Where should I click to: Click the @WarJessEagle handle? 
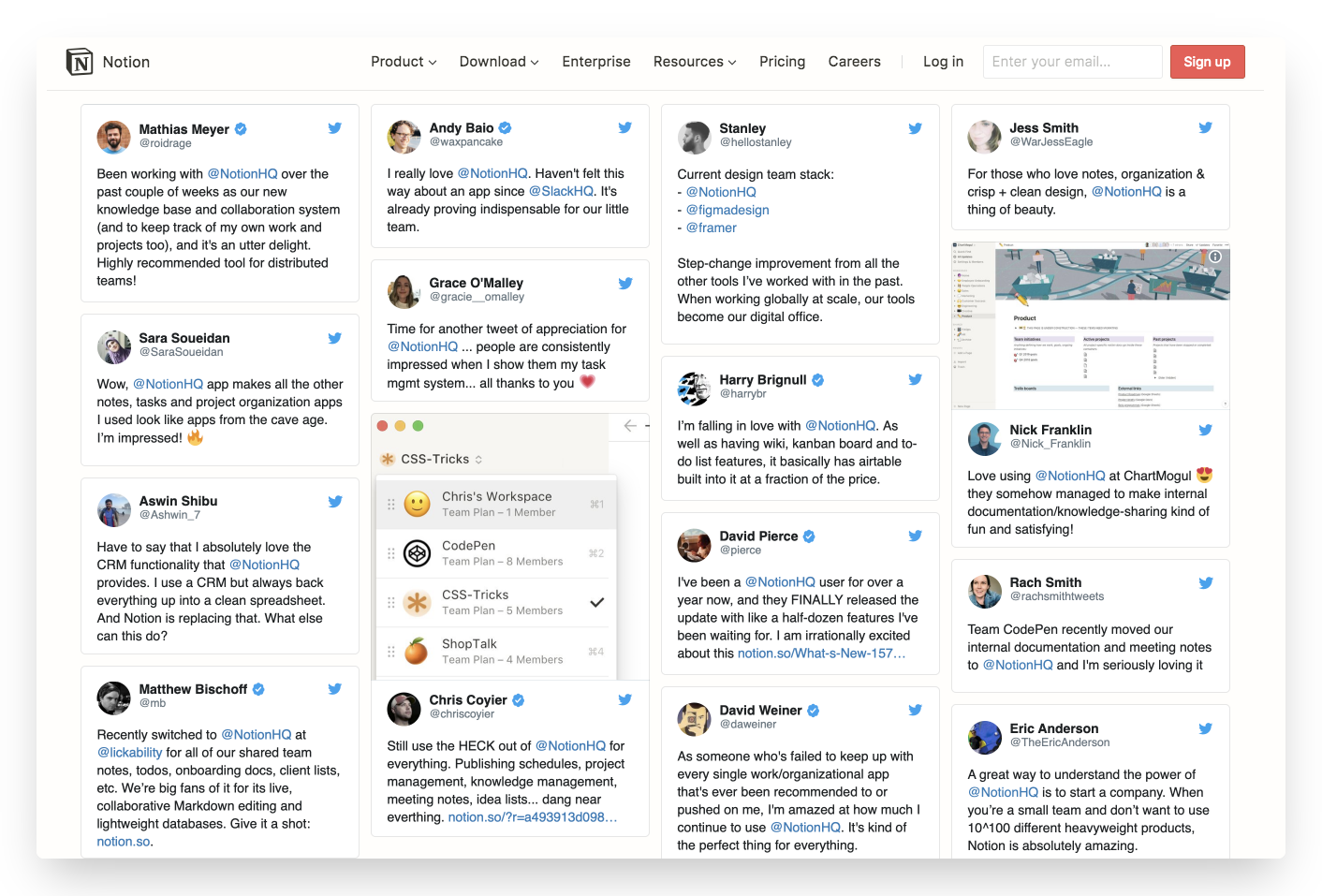[x=1050, y=142]
